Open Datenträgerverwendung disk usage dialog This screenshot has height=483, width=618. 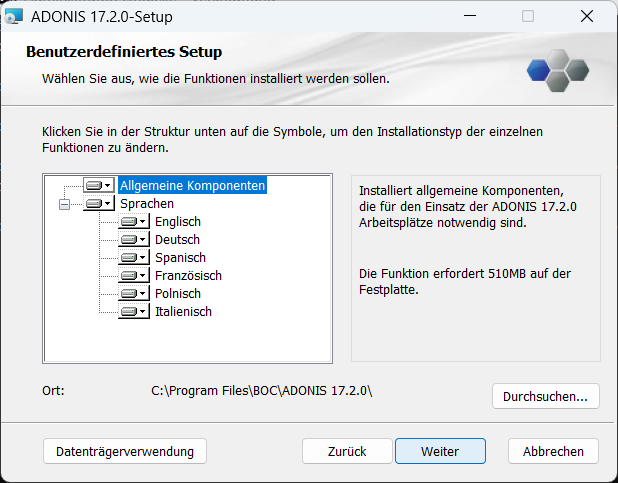tap(125, 451)
